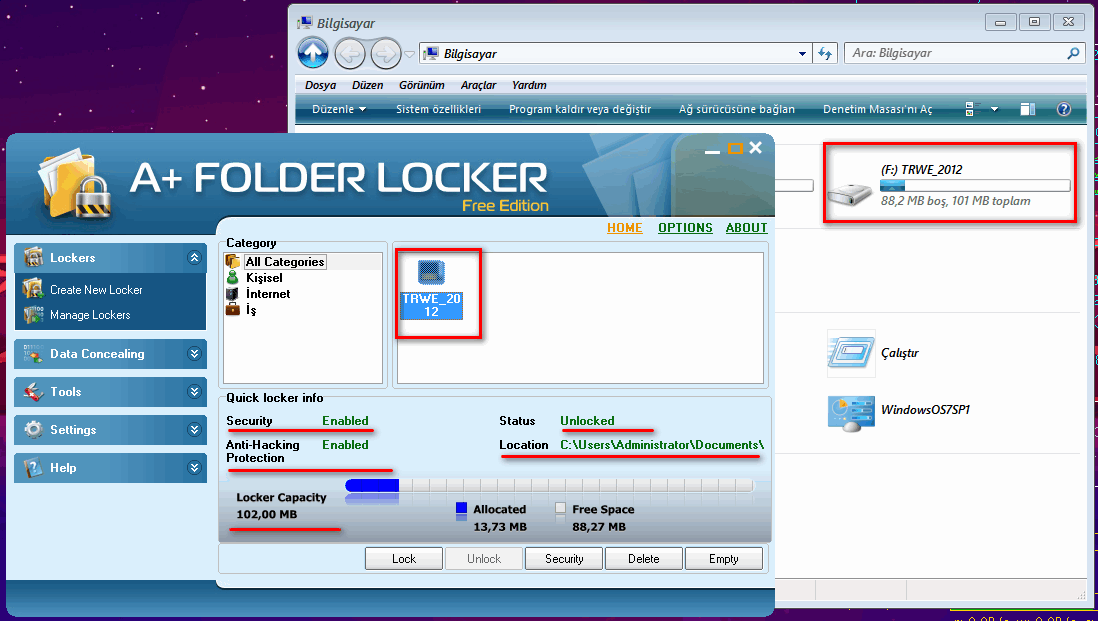Select the İnternet category label
The height and width of the screenshot is (621, 1098).
point(267,294)
